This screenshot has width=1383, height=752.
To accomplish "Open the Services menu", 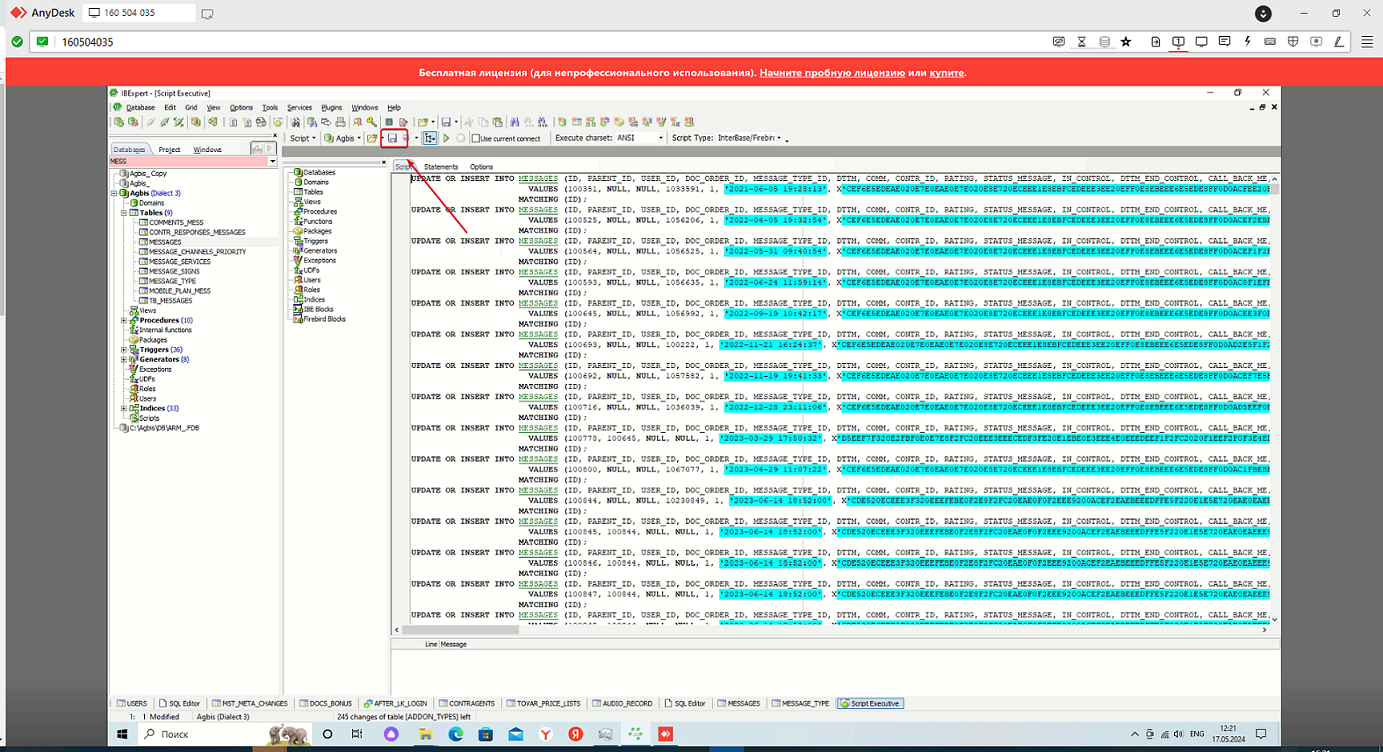I will 299,107.
